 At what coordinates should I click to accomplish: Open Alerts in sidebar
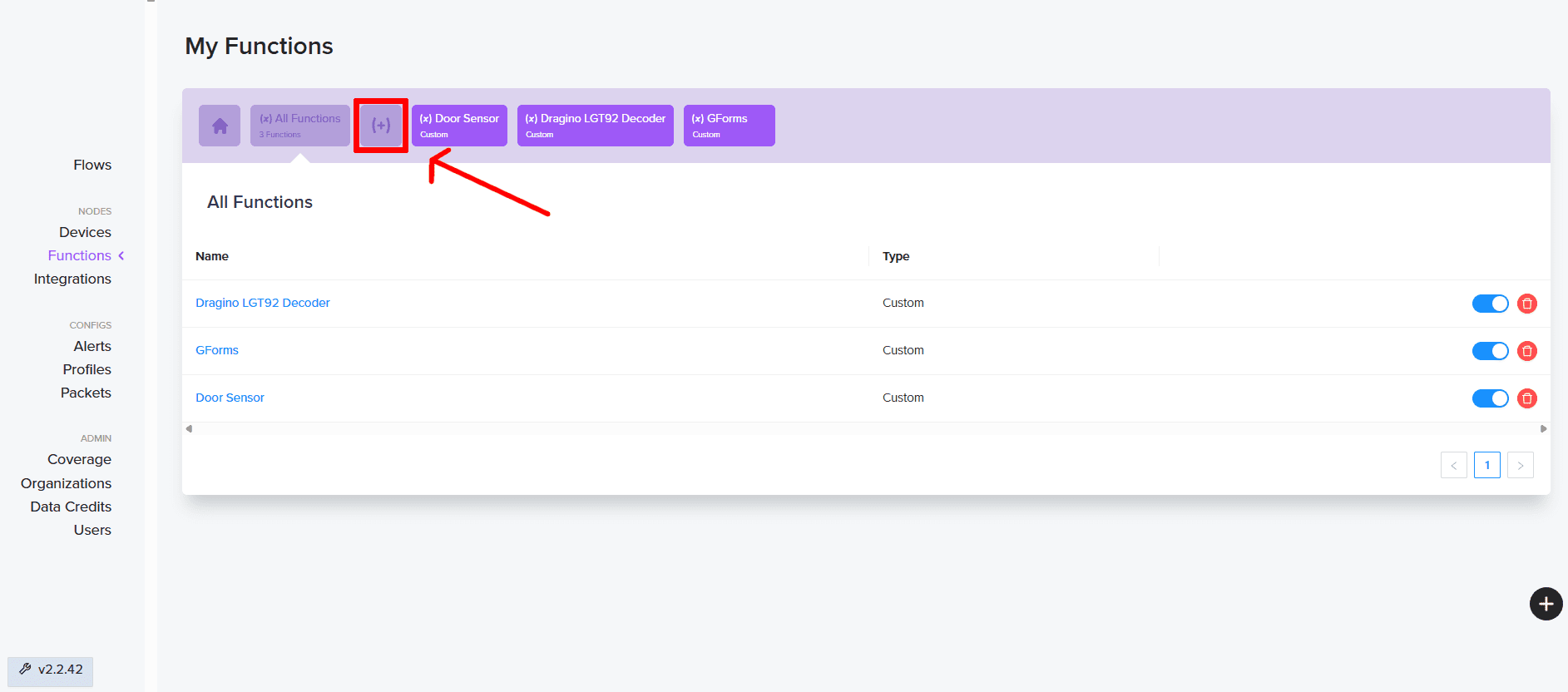pyautogui.click(x=92, y=346)
